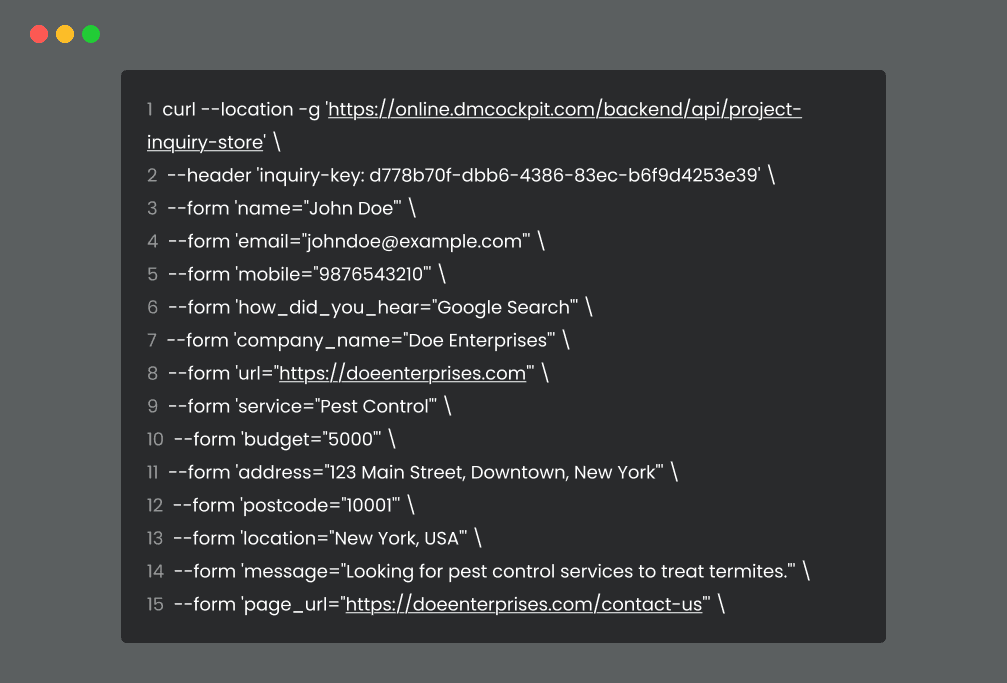1007x683 pixels.
Task: Click the budget value 5000
Action: tap(351, 439)
